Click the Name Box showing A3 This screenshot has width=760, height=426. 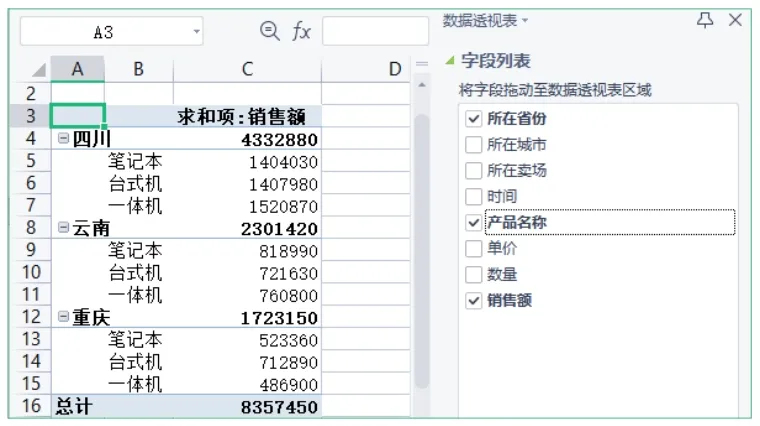[x=111, y=32]
